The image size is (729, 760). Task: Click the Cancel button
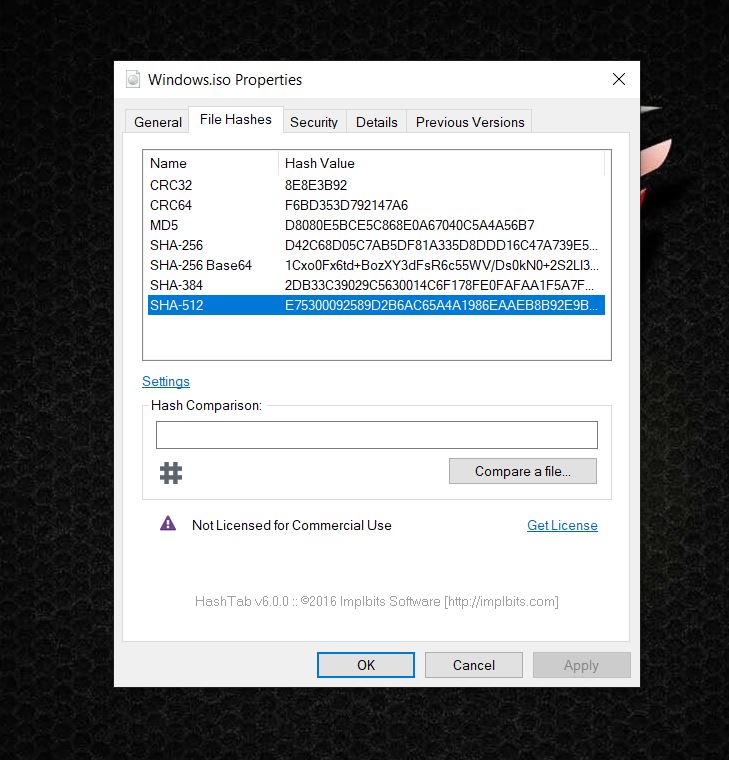[474, 665]
